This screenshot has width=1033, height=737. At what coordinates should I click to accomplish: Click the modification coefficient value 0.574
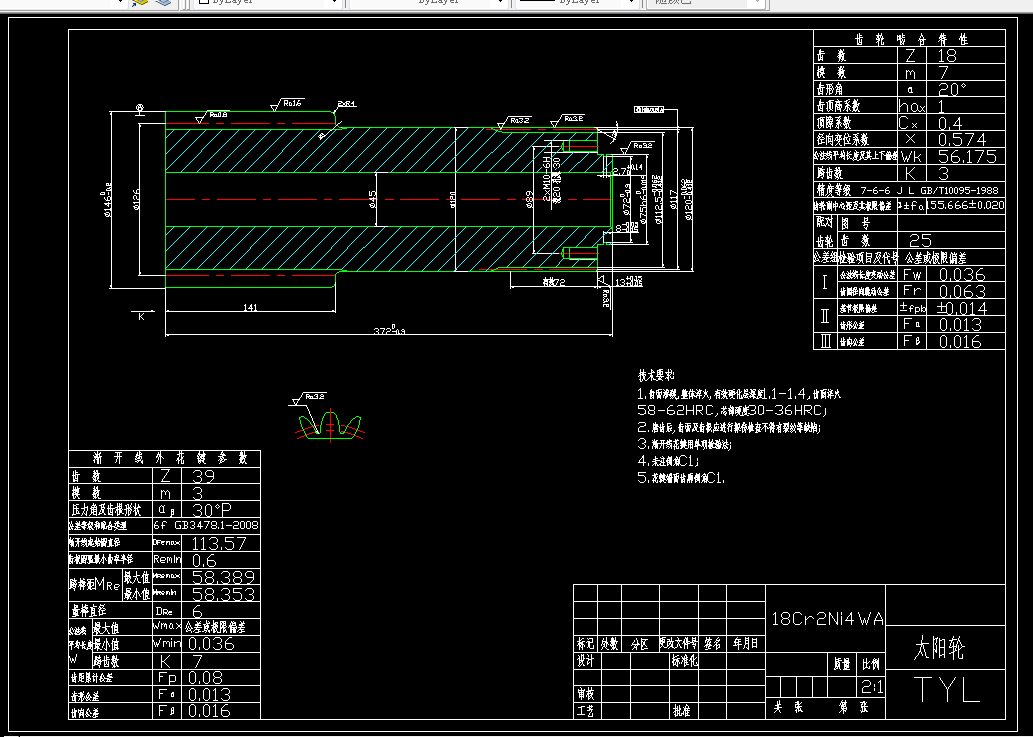[x=961, y=140]
